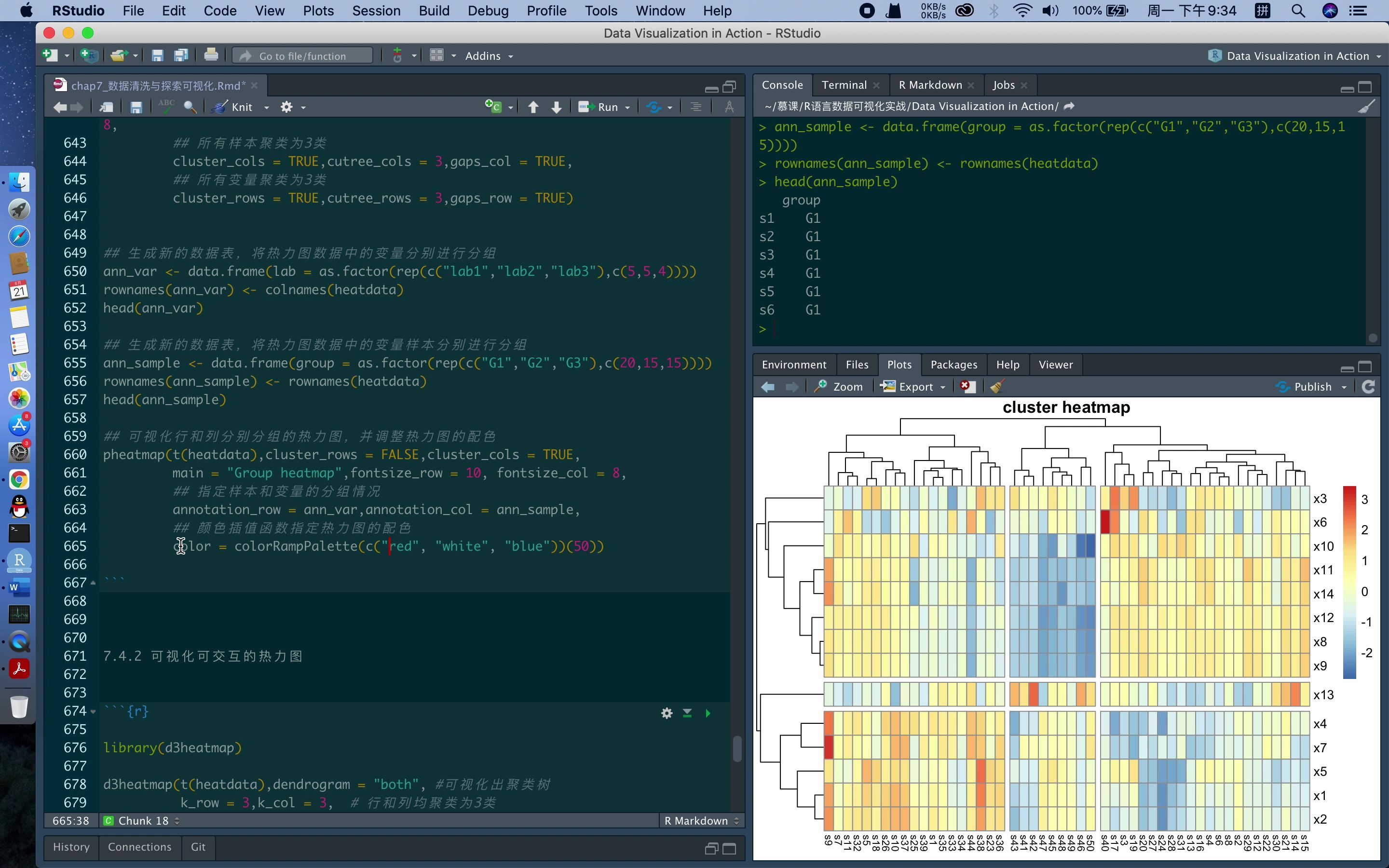Viewport: 1389px width, 868px height.
Task: Place cursor on line 660 pheatmap code
Action: [x=341, y=455]
